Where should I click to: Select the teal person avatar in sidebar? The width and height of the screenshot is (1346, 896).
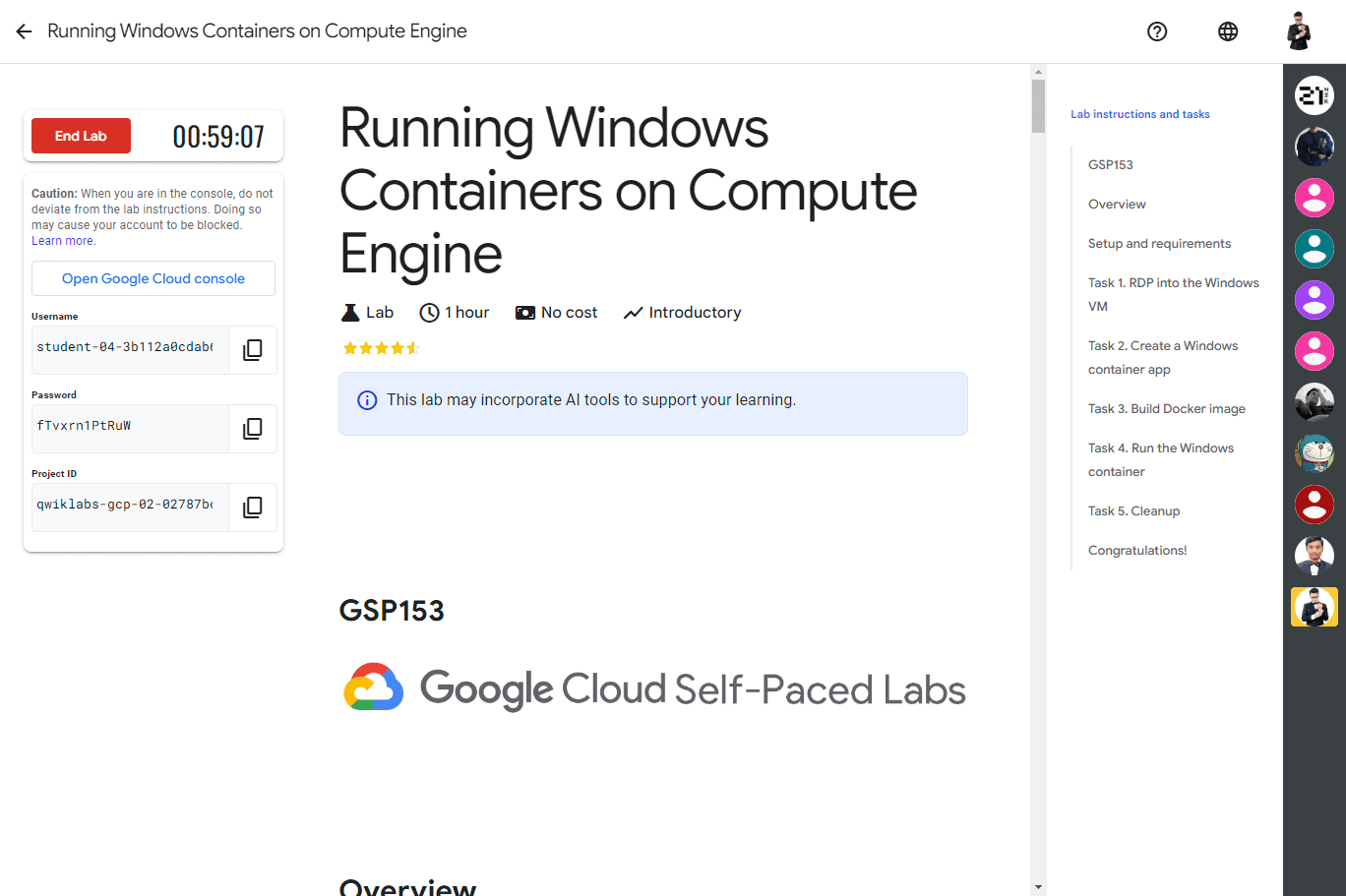pyautogui.click(x=1315, y=249)
